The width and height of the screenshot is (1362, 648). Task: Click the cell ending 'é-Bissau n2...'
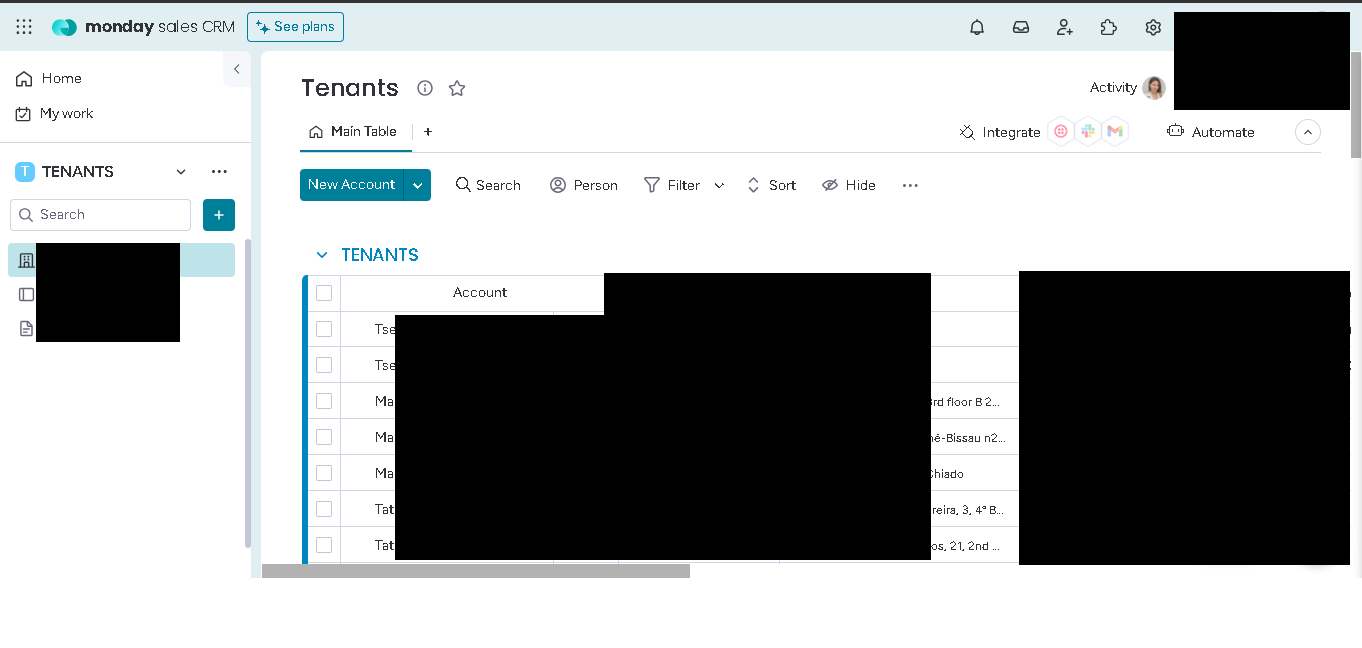point(975,437)
